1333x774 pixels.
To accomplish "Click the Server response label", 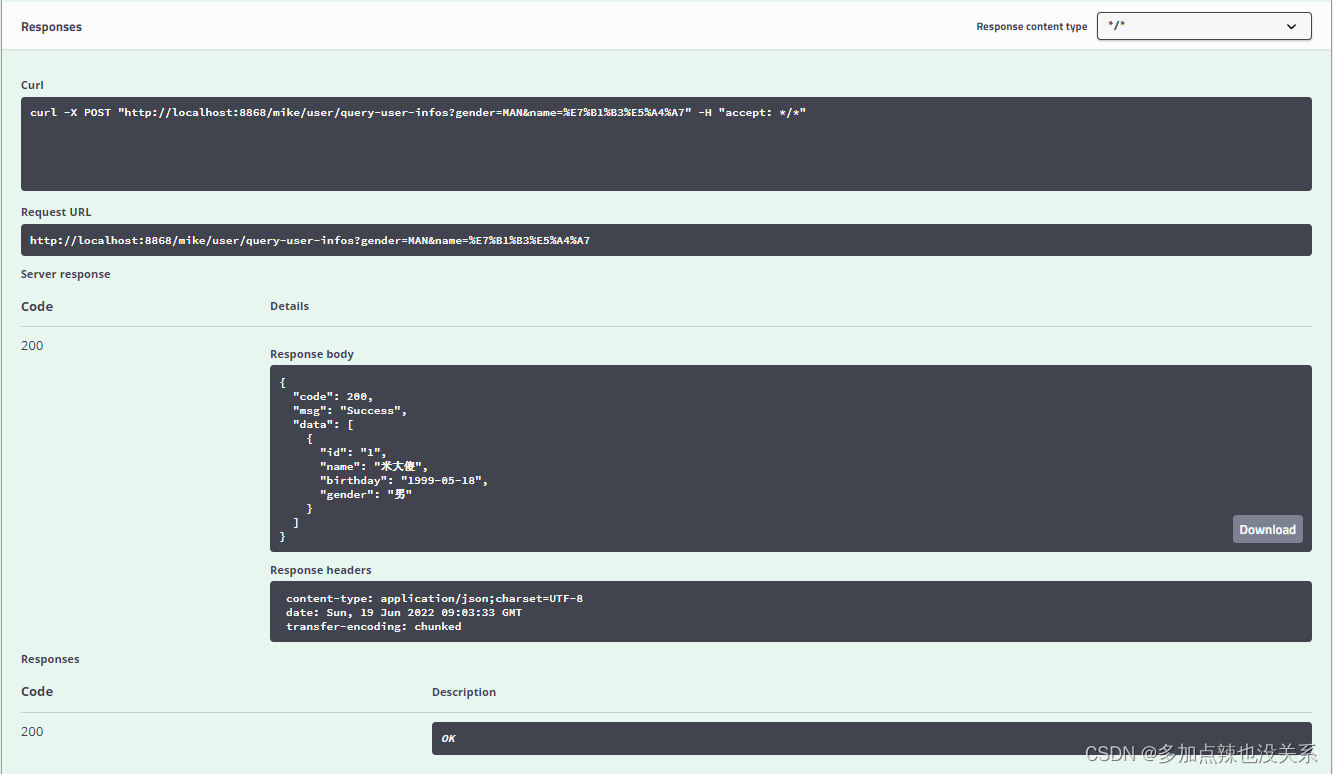I will tap(66, 274).
